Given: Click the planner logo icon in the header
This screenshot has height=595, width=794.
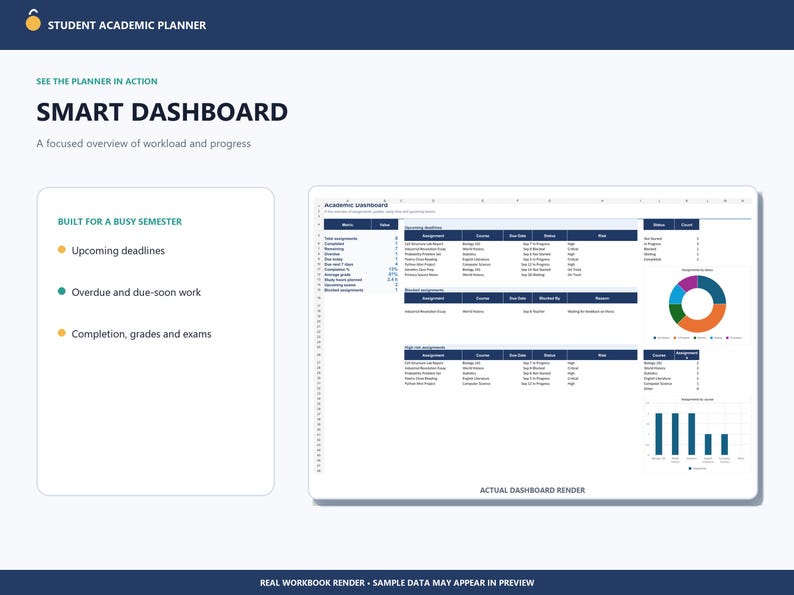Looking at the screenshot, I should pyautogui.click(x=33, y=21).
